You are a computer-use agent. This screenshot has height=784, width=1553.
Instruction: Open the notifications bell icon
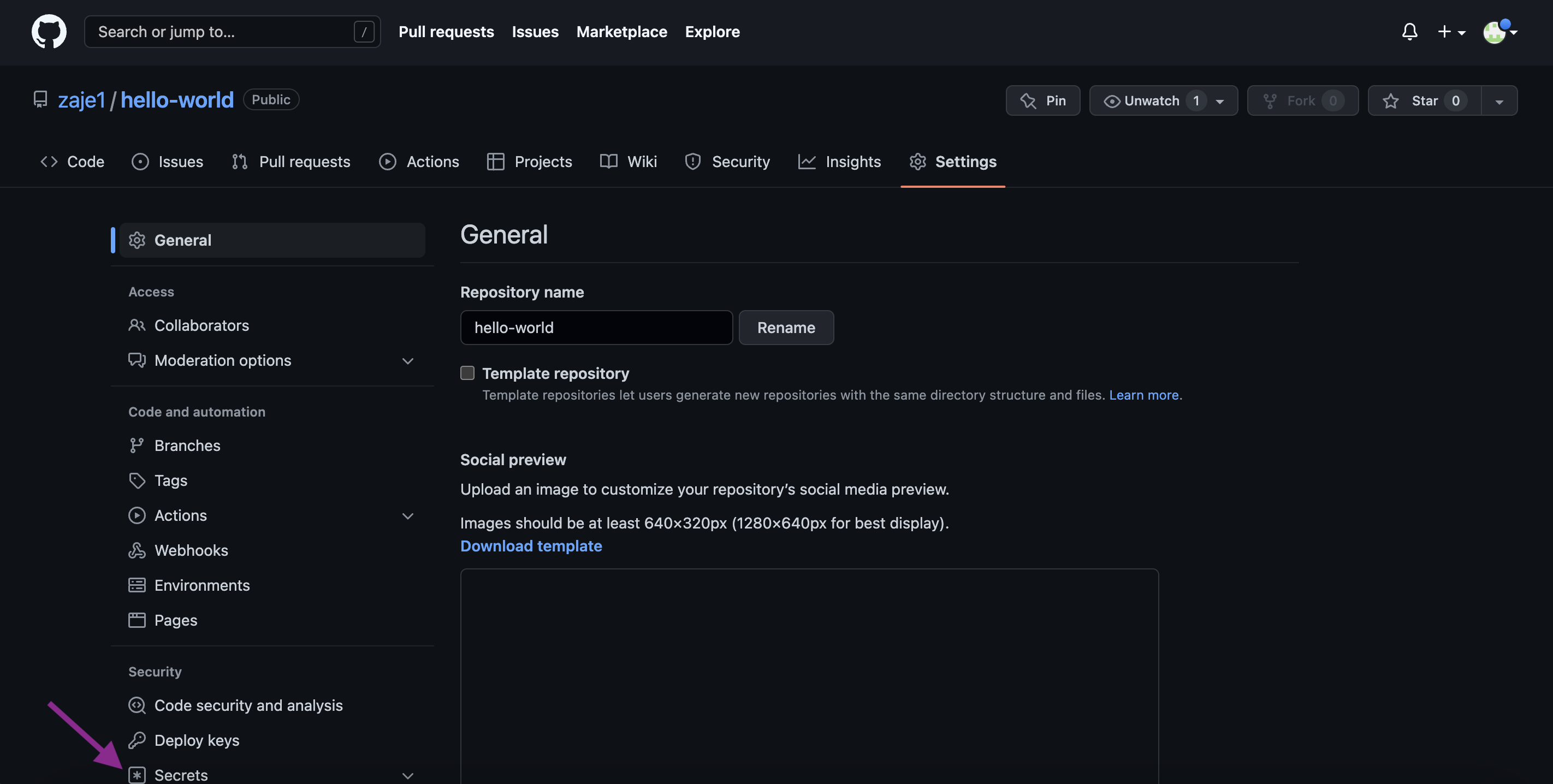pos(1409,31)
